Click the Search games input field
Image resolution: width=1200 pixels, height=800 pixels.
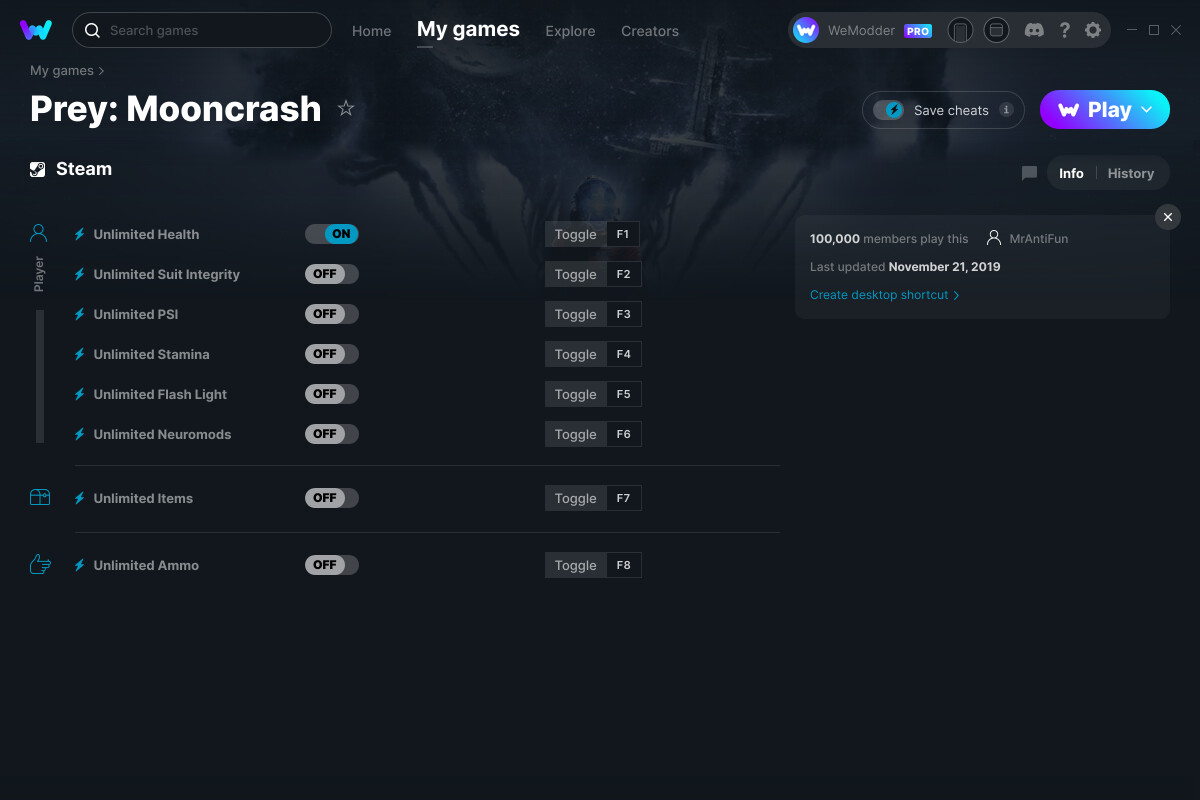tap(202, 30)
